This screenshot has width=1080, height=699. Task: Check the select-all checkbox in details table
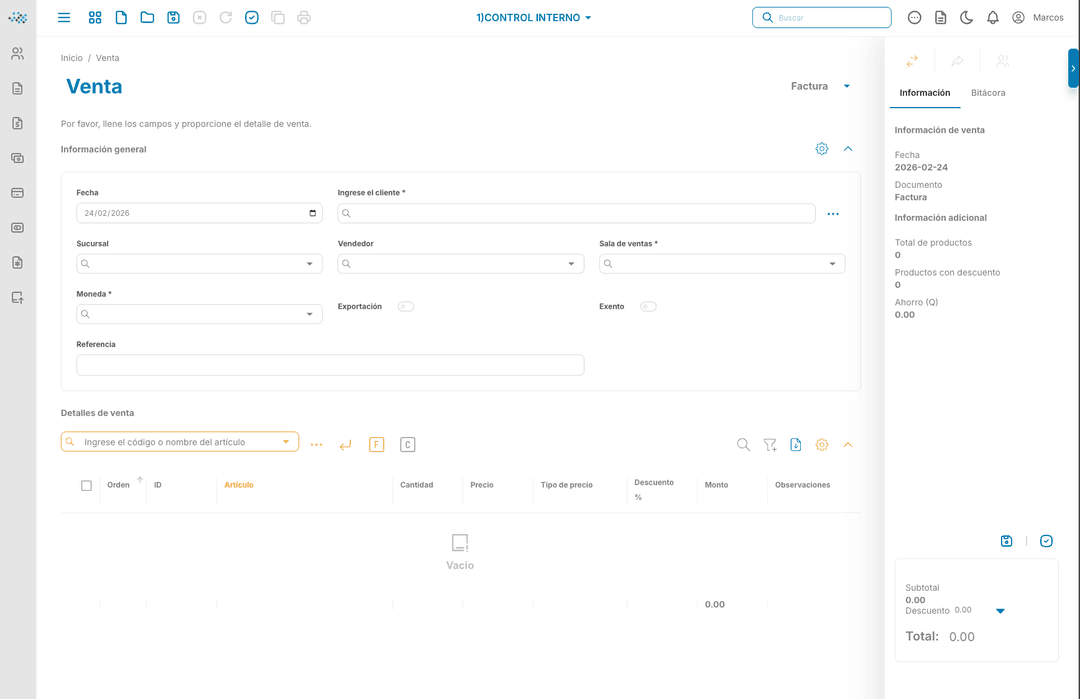[x=86, y=486]
